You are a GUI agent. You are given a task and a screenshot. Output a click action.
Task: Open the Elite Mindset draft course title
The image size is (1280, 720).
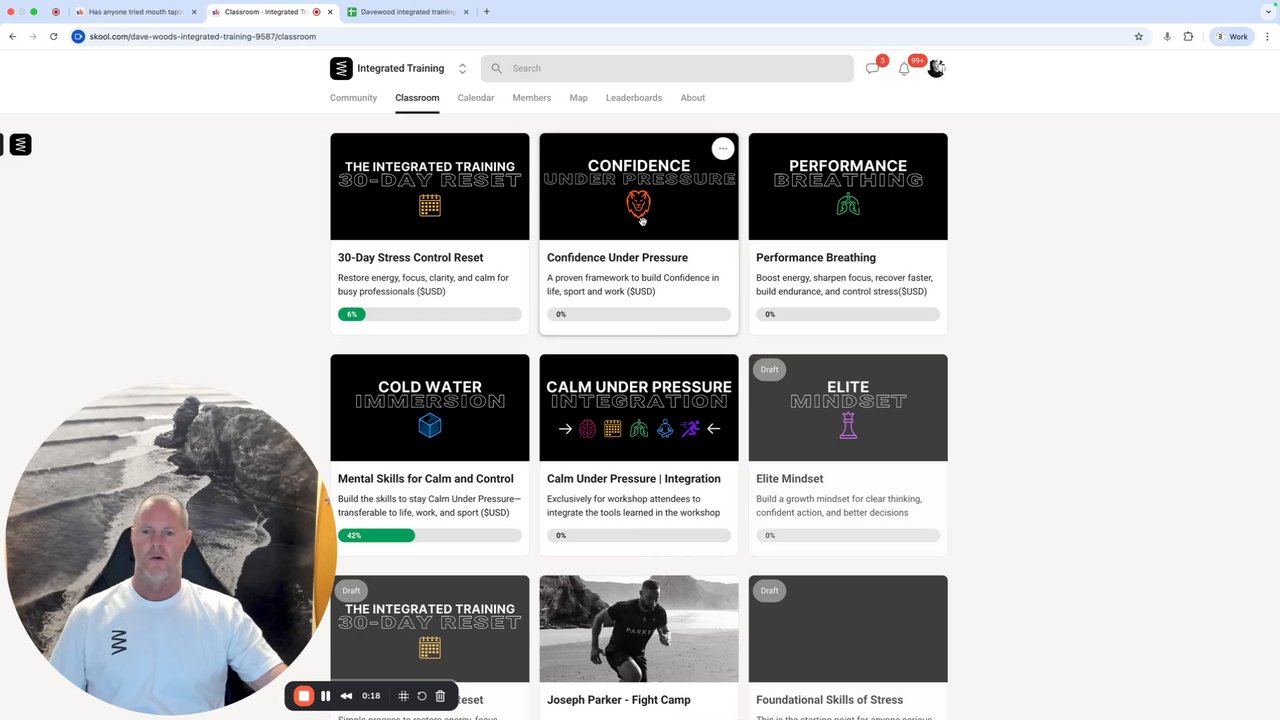coord(790,479)
